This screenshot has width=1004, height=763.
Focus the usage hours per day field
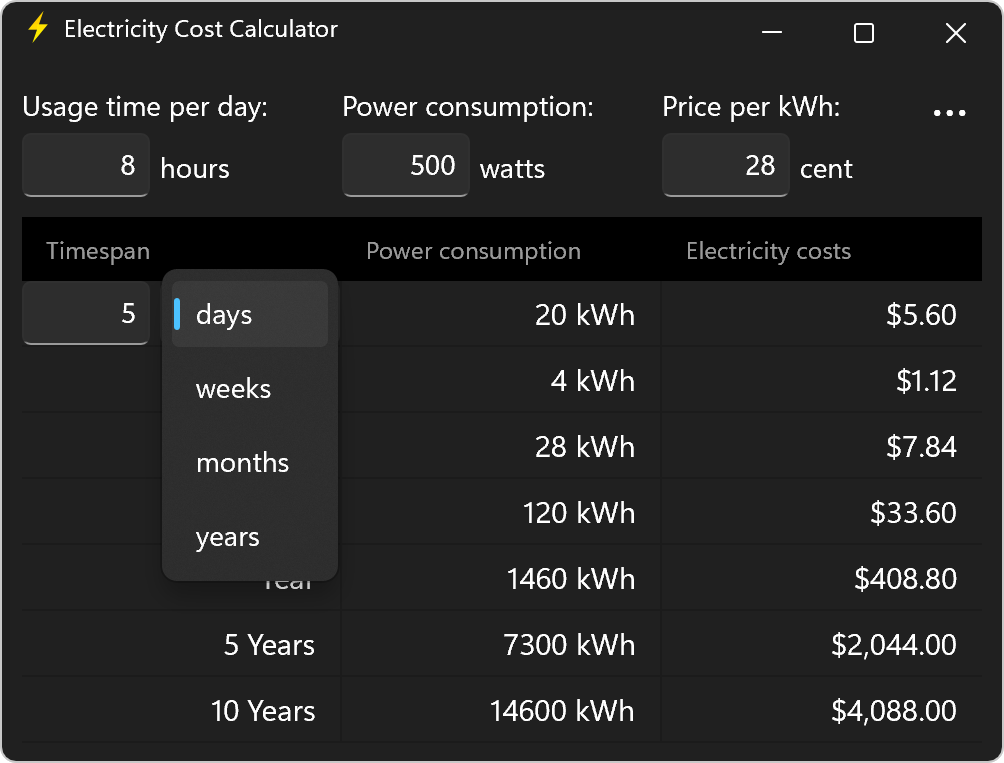[86, 165]
